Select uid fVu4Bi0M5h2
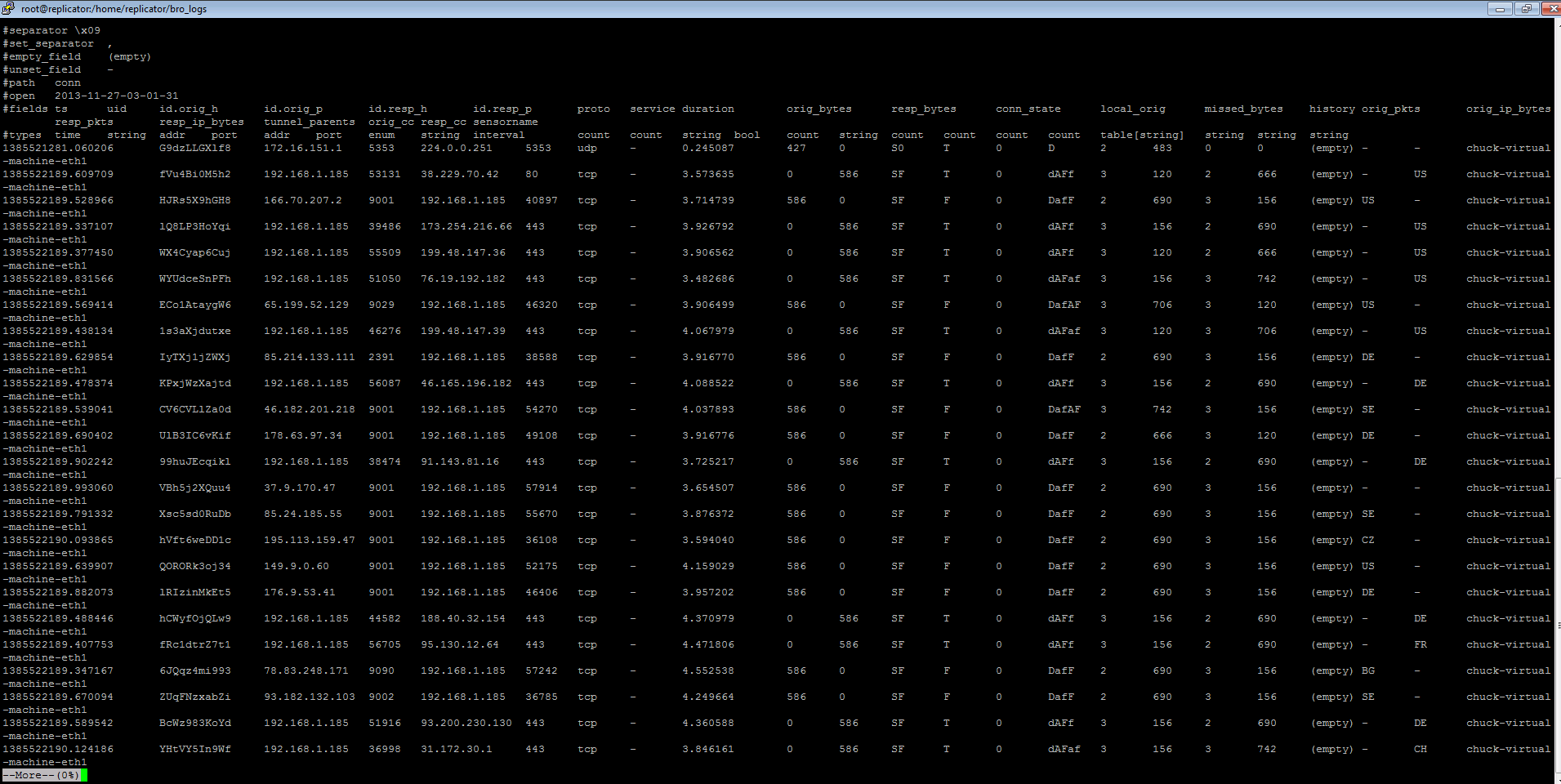Viewport: 1561px width, 784px height. pos(195,175)
